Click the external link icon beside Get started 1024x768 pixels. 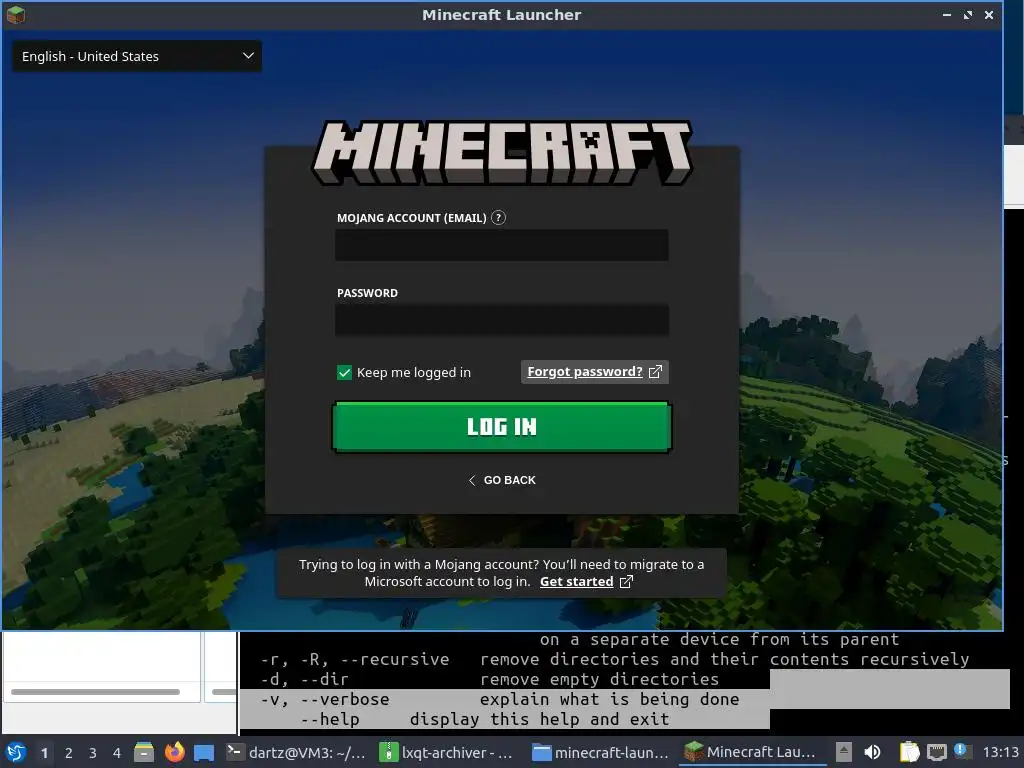(626, 582)
